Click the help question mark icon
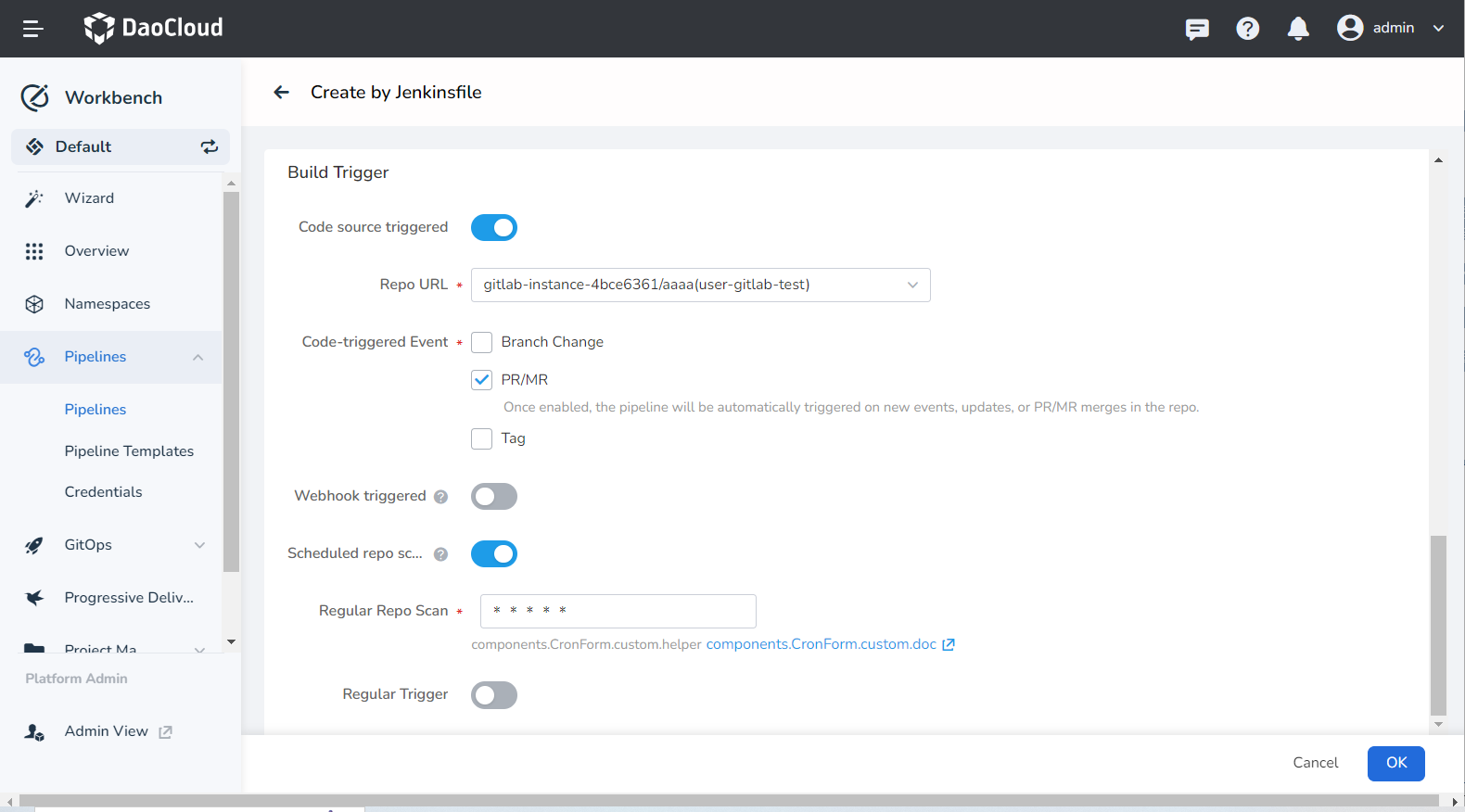1465x812 pixels. tap(1248, 29)
